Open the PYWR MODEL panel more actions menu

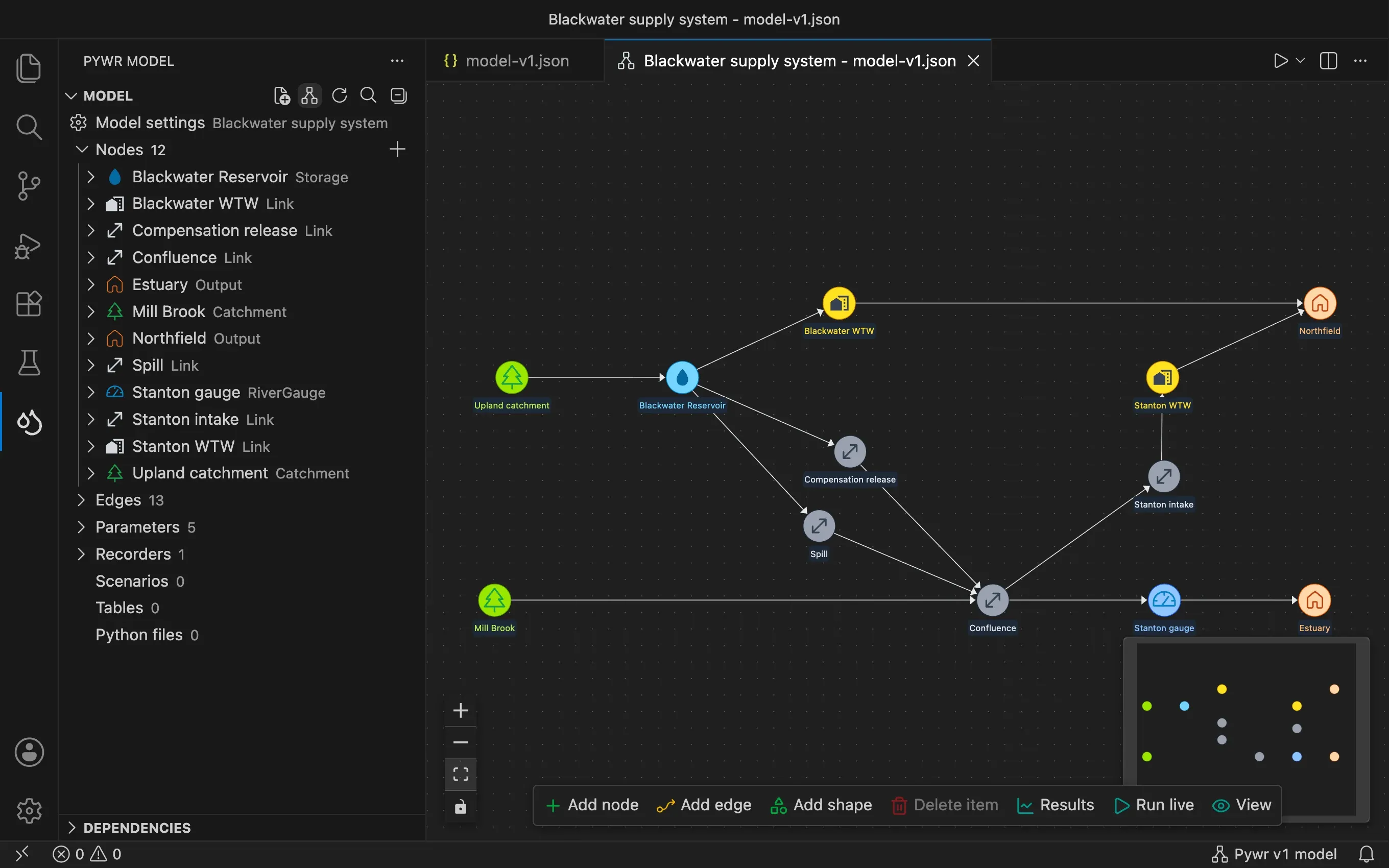(397, 60)
